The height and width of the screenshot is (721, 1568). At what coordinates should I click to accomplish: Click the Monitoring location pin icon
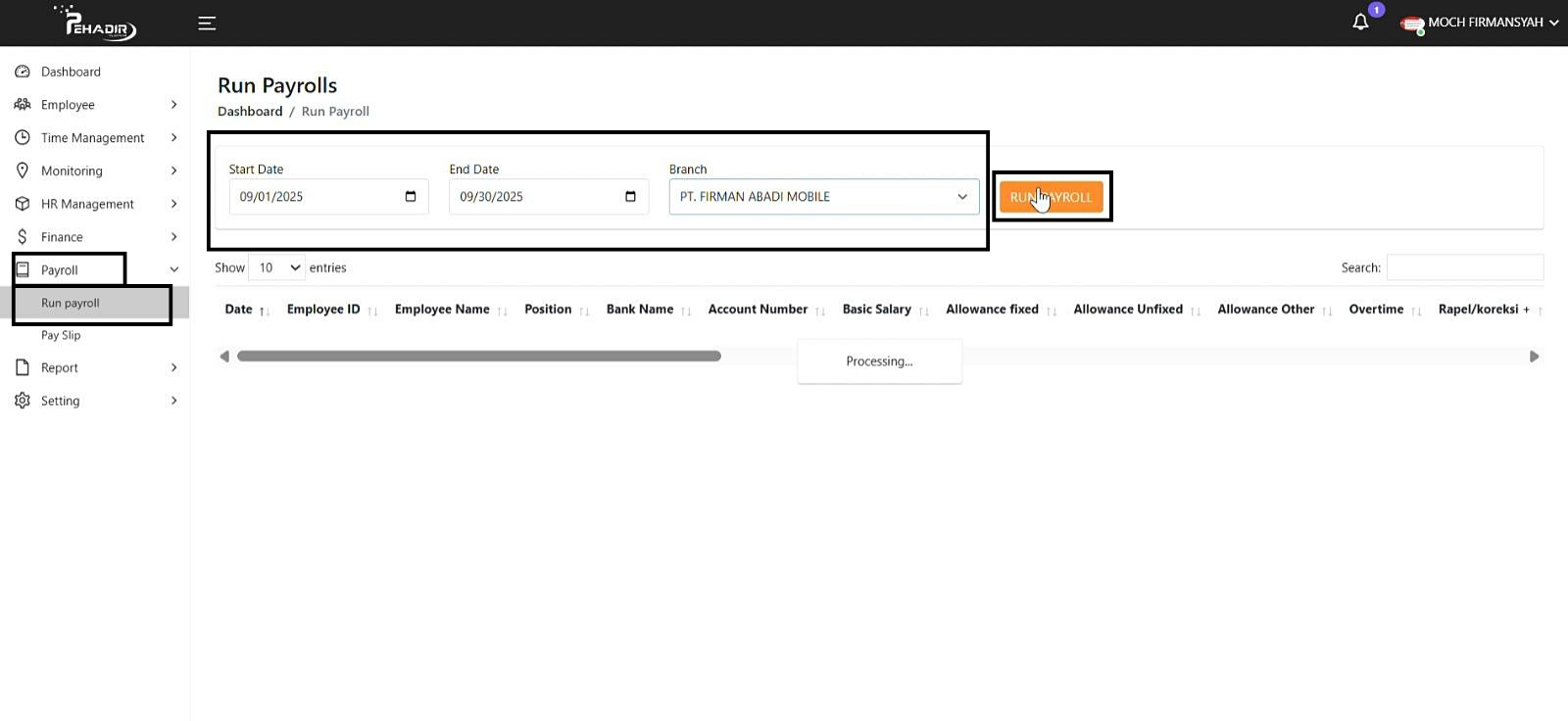pyautogui.click(x=23, y=170)
